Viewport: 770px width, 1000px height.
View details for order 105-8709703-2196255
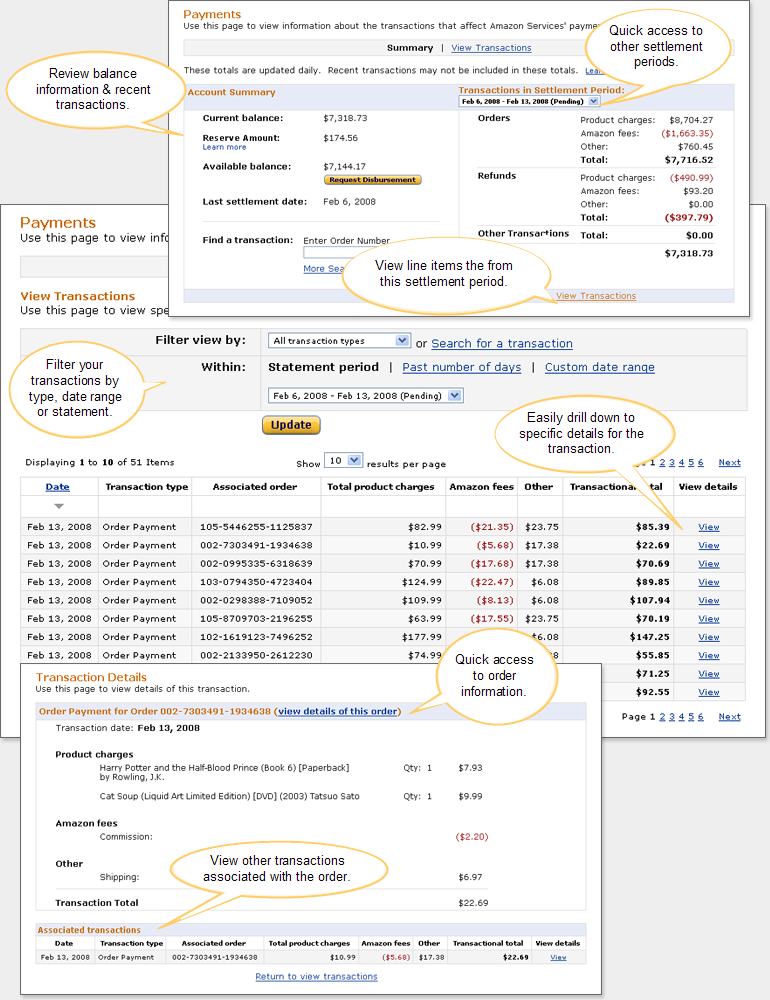[x=709, y=619]
